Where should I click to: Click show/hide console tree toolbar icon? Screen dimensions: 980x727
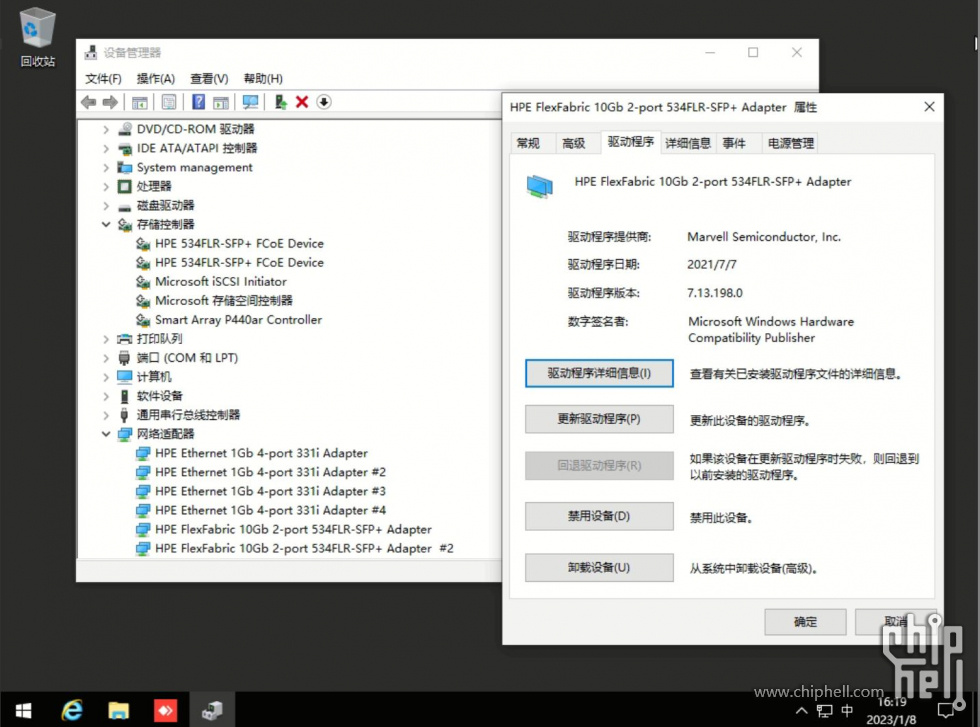[139, 102]
